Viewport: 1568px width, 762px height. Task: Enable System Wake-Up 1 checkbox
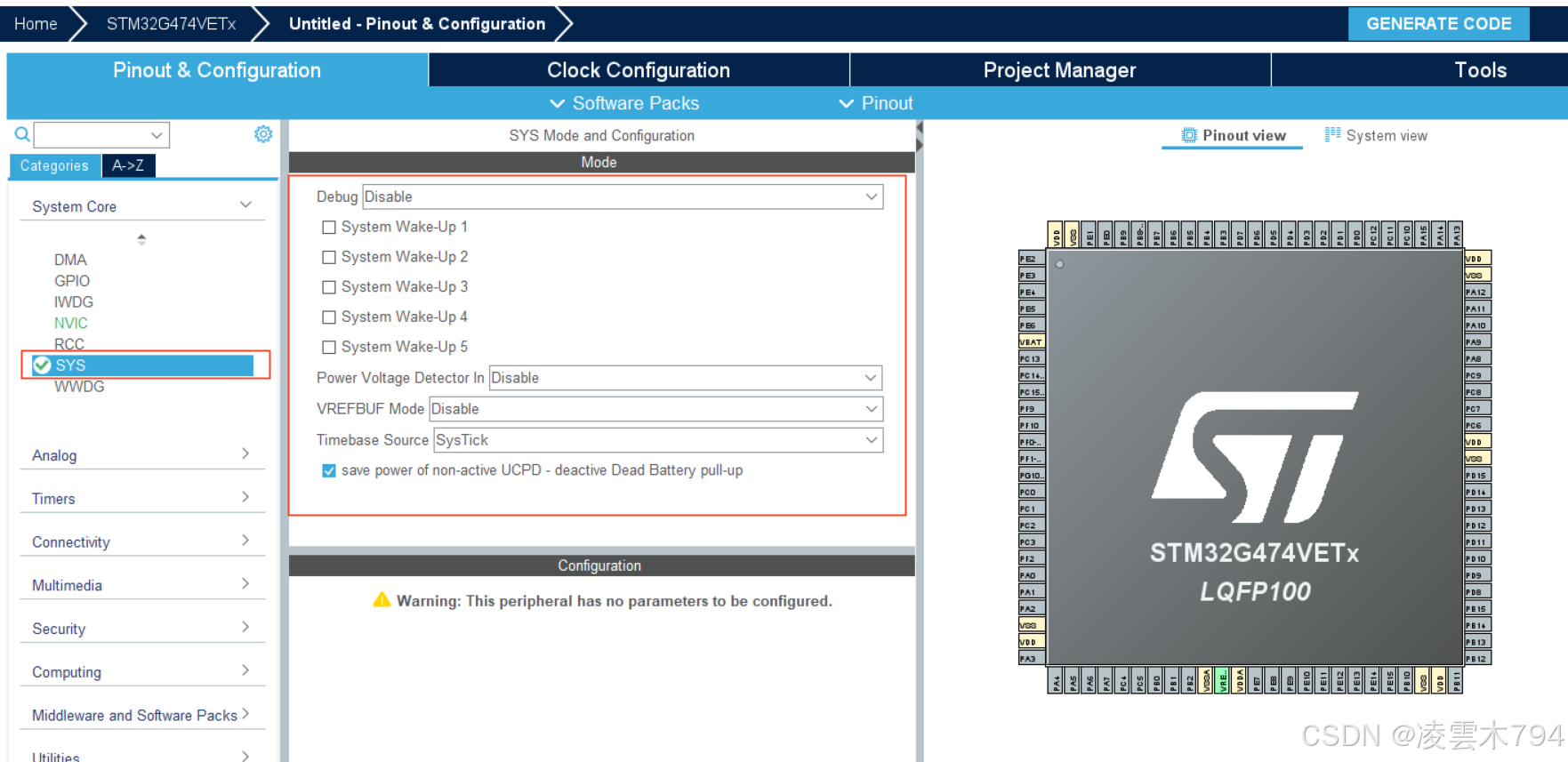tap(329, 228)
